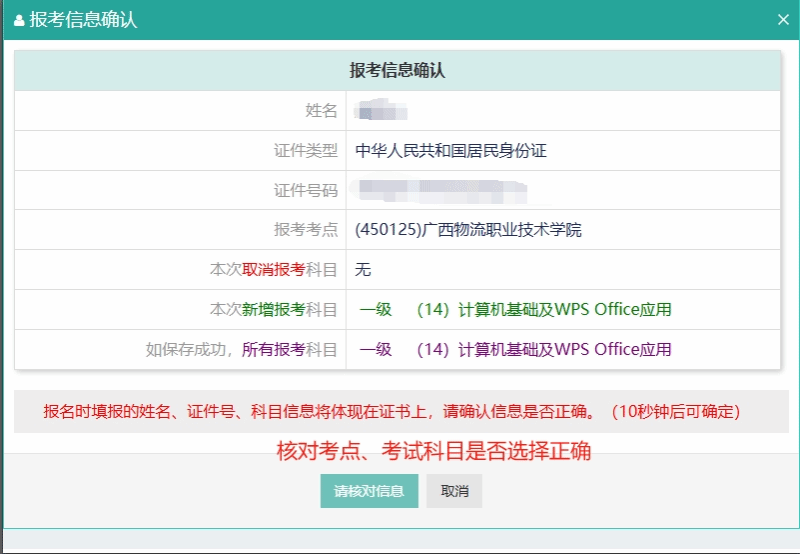Screen dimensions: 800x554
Task: Click the user icon in the dialog title
Action: pos(19,20)
